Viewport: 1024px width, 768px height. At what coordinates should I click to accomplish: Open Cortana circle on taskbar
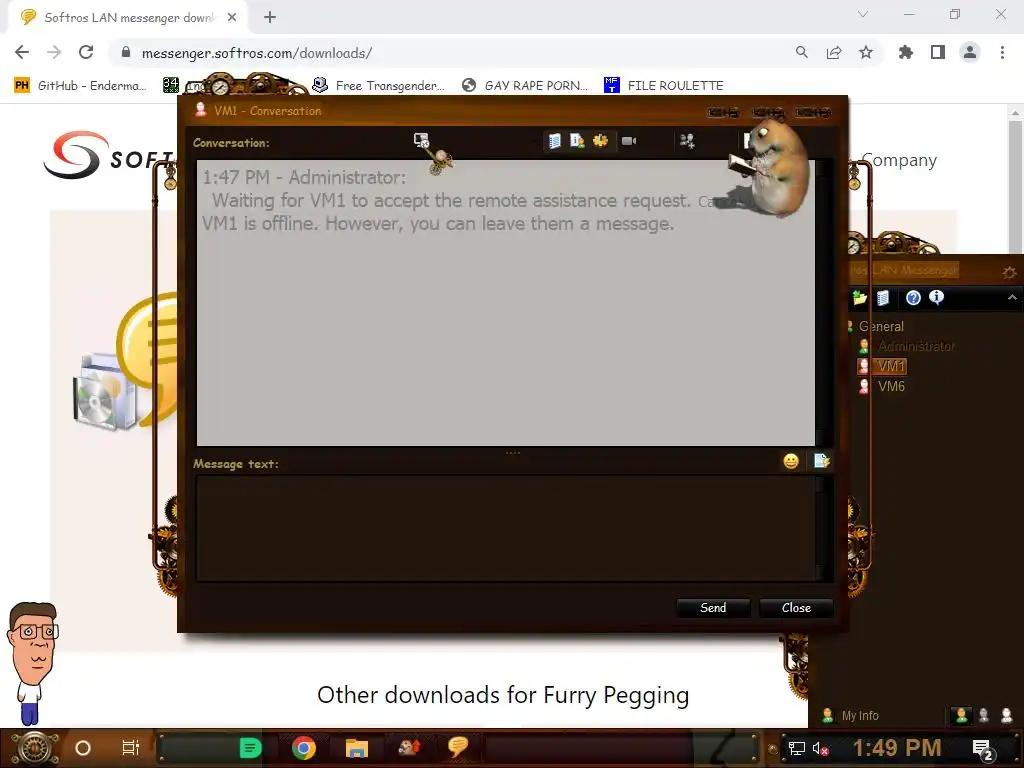click(82, 748)
